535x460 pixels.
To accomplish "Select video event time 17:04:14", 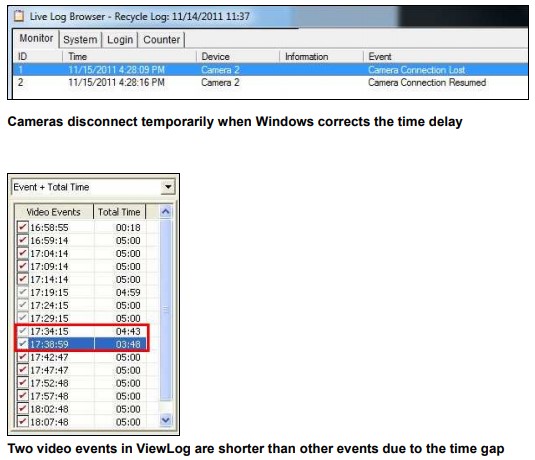I will click(x=49, y=254).
